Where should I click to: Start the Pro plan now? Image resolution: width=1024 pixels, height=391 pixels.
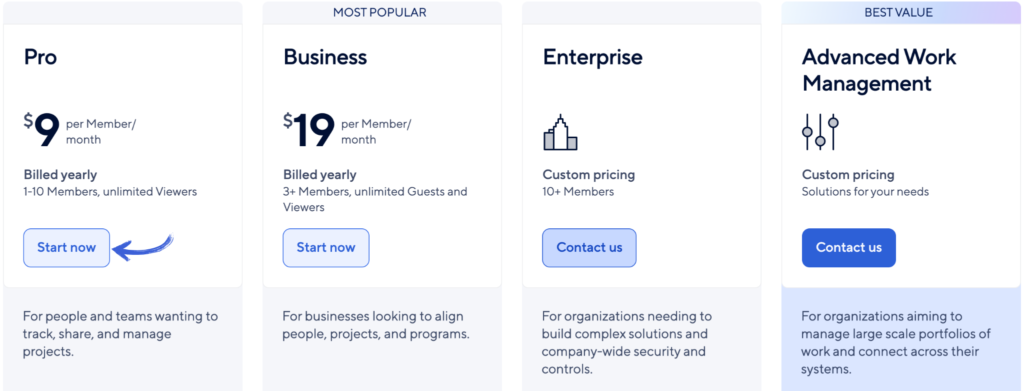[67, 247]
